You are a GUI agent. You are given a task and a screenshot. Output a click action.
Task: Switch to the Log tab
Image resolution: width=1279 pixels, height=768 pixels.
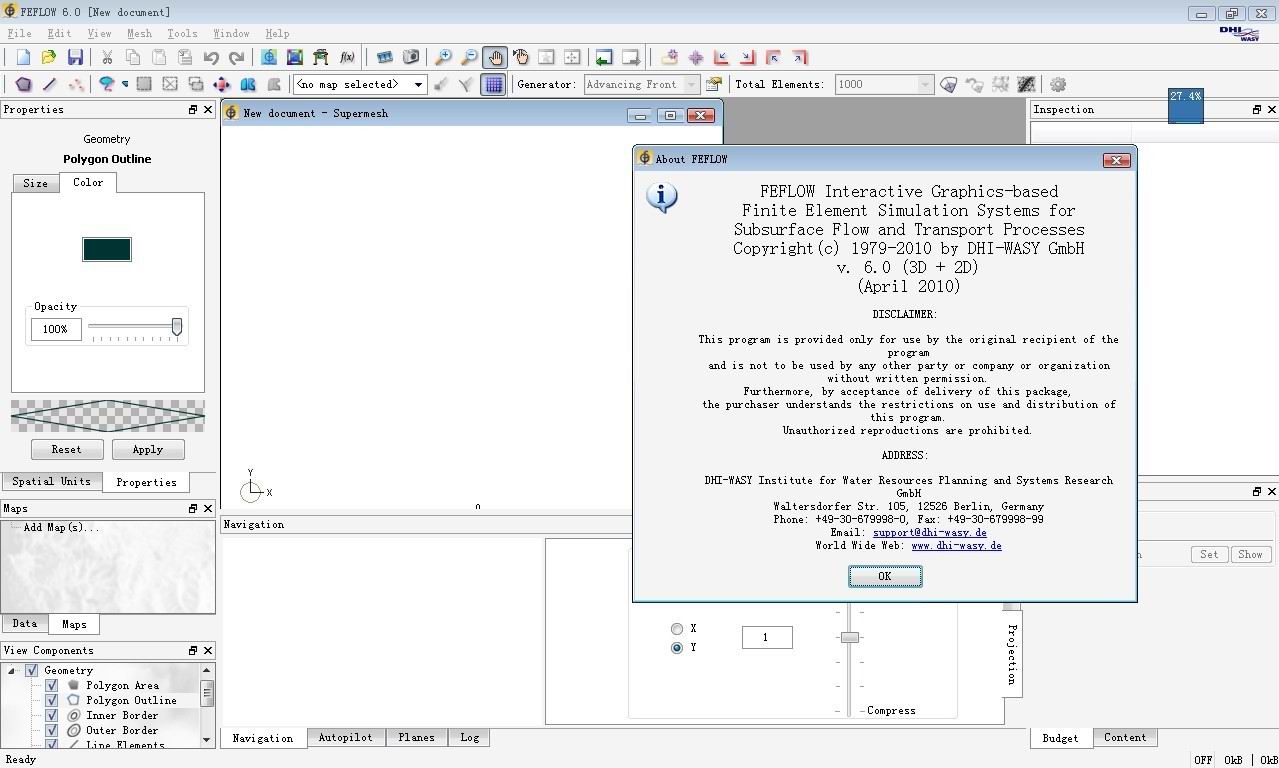[x=469, y=737]
